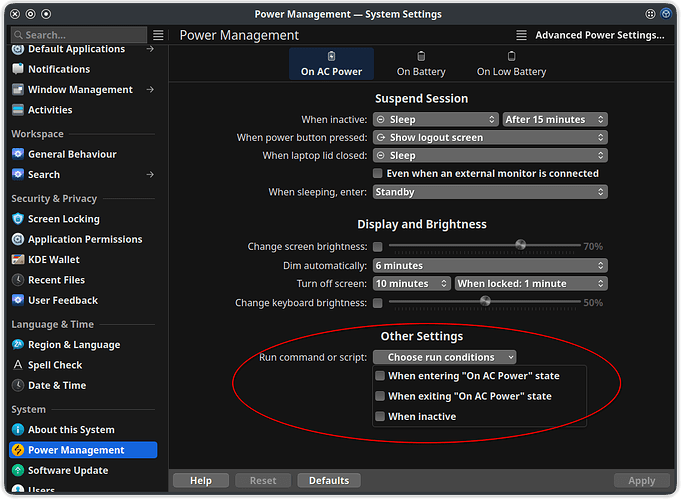Click the About this System info icon
This screenshot has width=681, height=499.
[18, 430]
